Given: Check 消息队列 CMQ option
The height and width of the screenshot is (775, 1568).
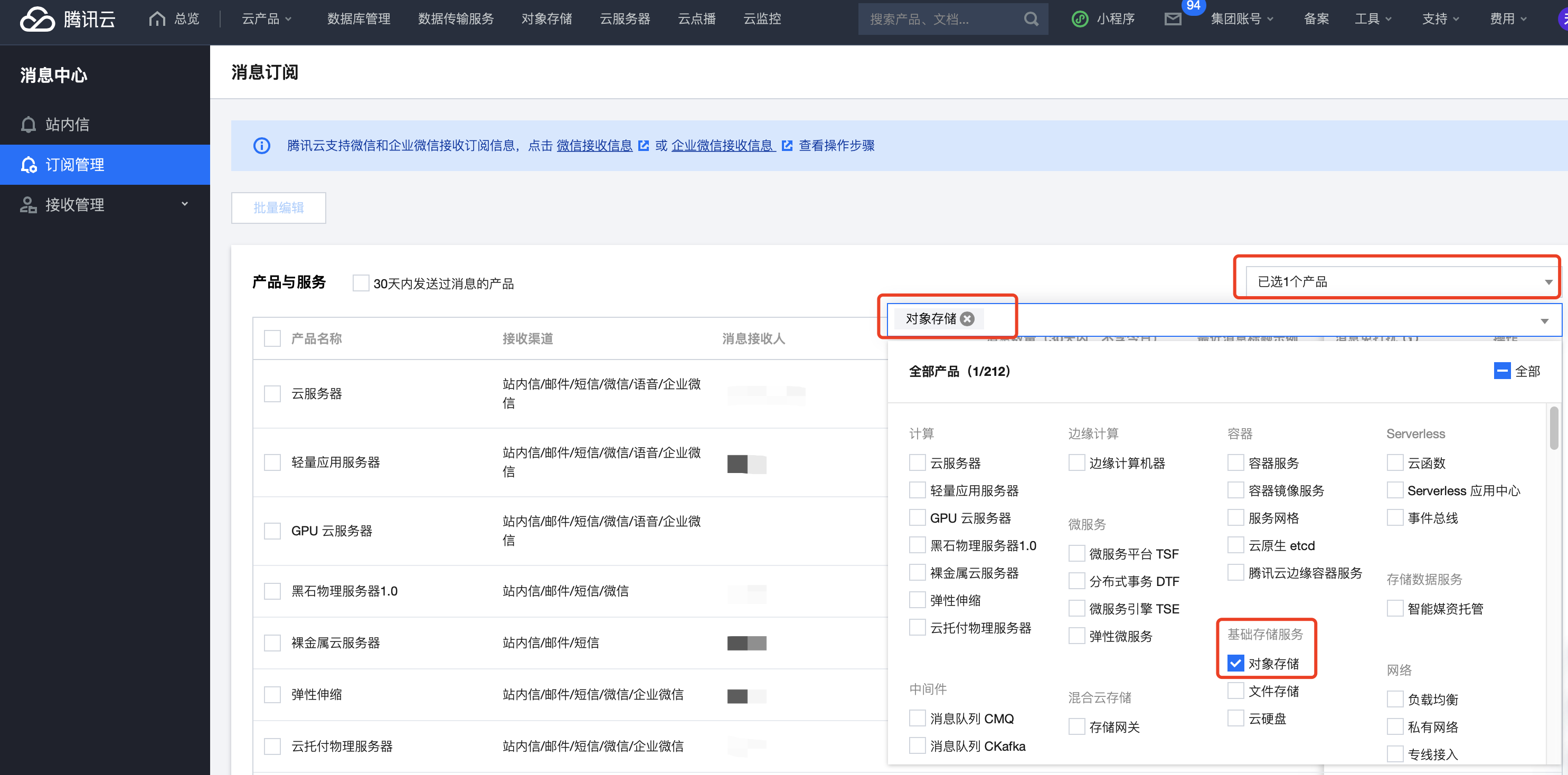Looking at the screenshot, I should pos(917,719).
